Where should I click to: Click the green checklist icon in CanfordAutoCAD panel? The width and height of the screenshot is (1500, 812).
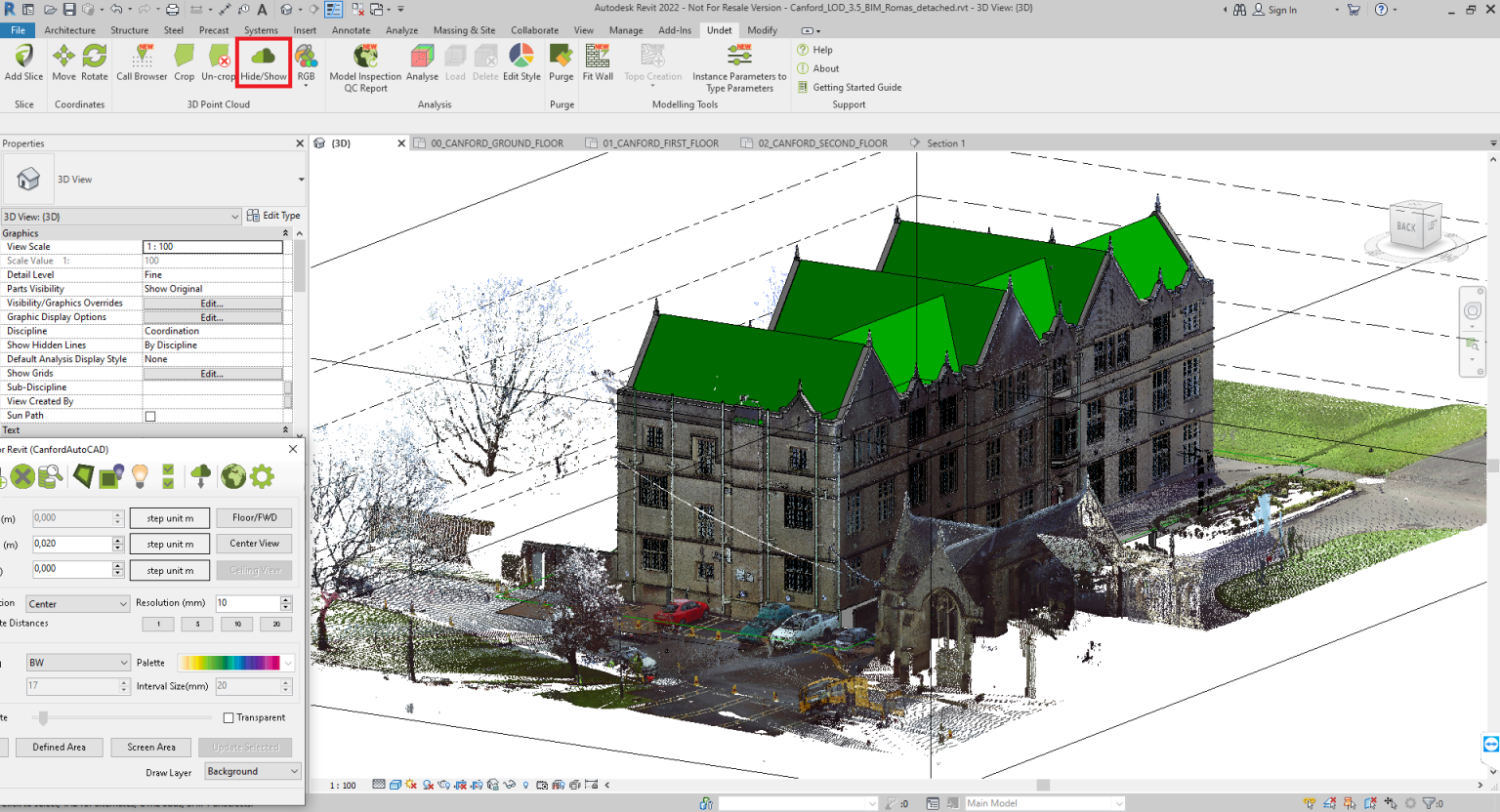[x=168, y=476]
